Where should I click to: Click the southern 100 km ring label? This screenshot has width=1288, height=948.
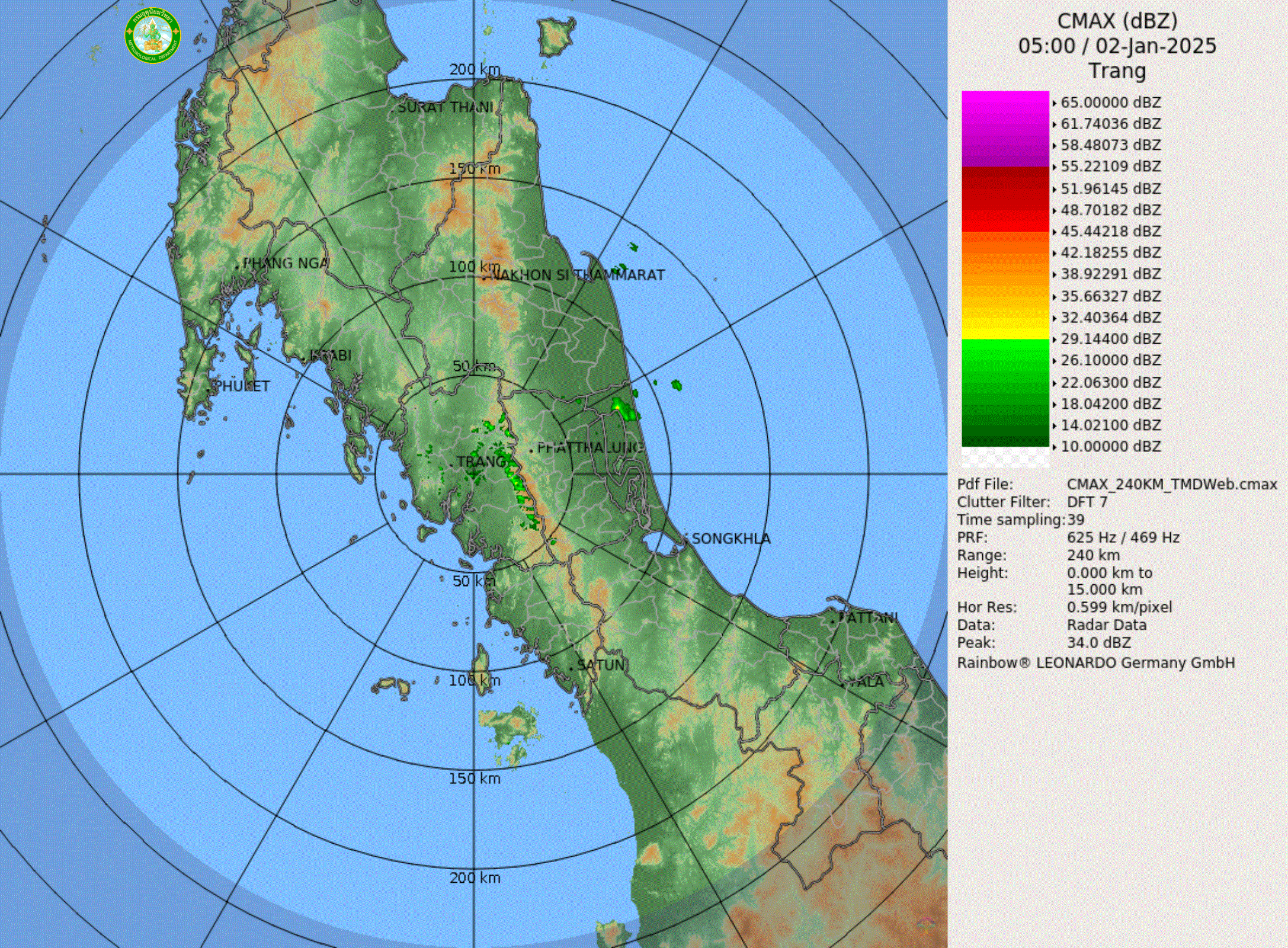click(x=475, y=680)
